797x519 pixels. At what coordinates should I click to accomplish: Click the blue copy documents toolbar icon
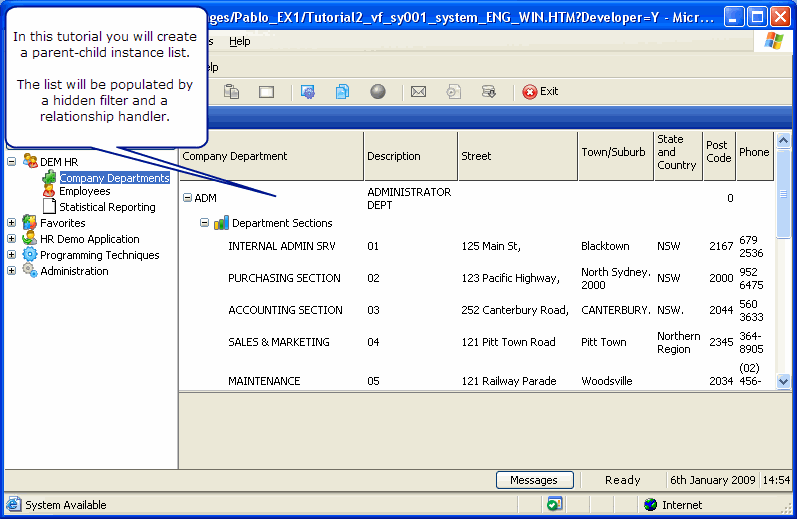pyautogui.click(x=343, y=91)
